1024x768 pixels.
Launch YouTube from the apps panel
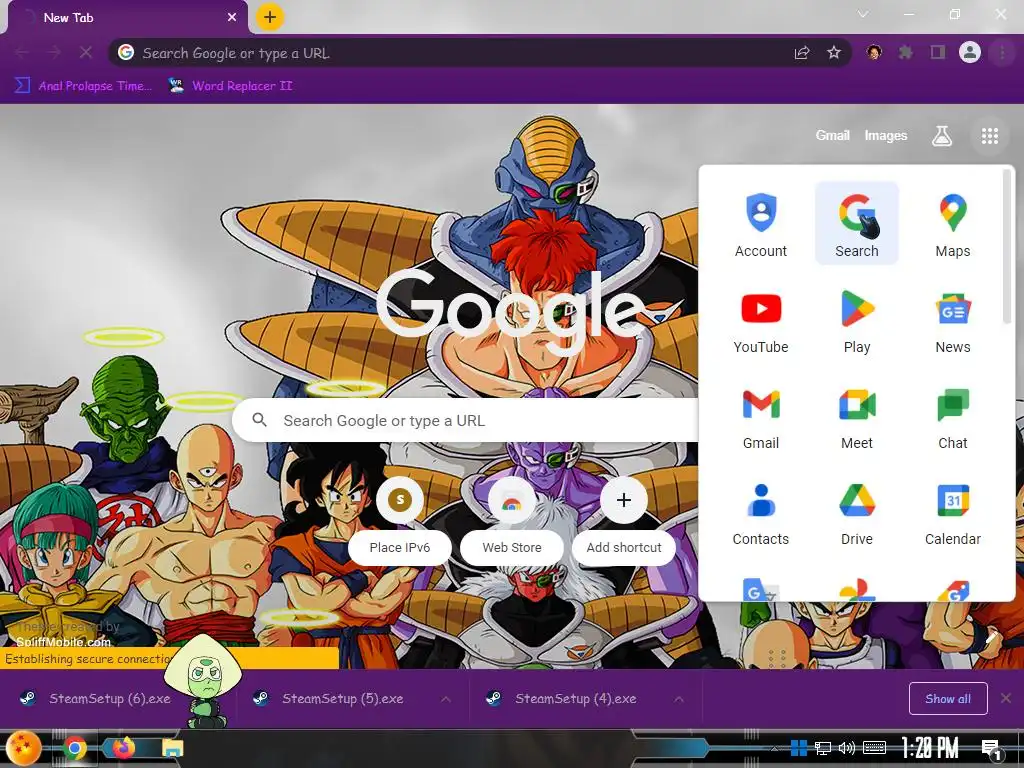point(760,320)
